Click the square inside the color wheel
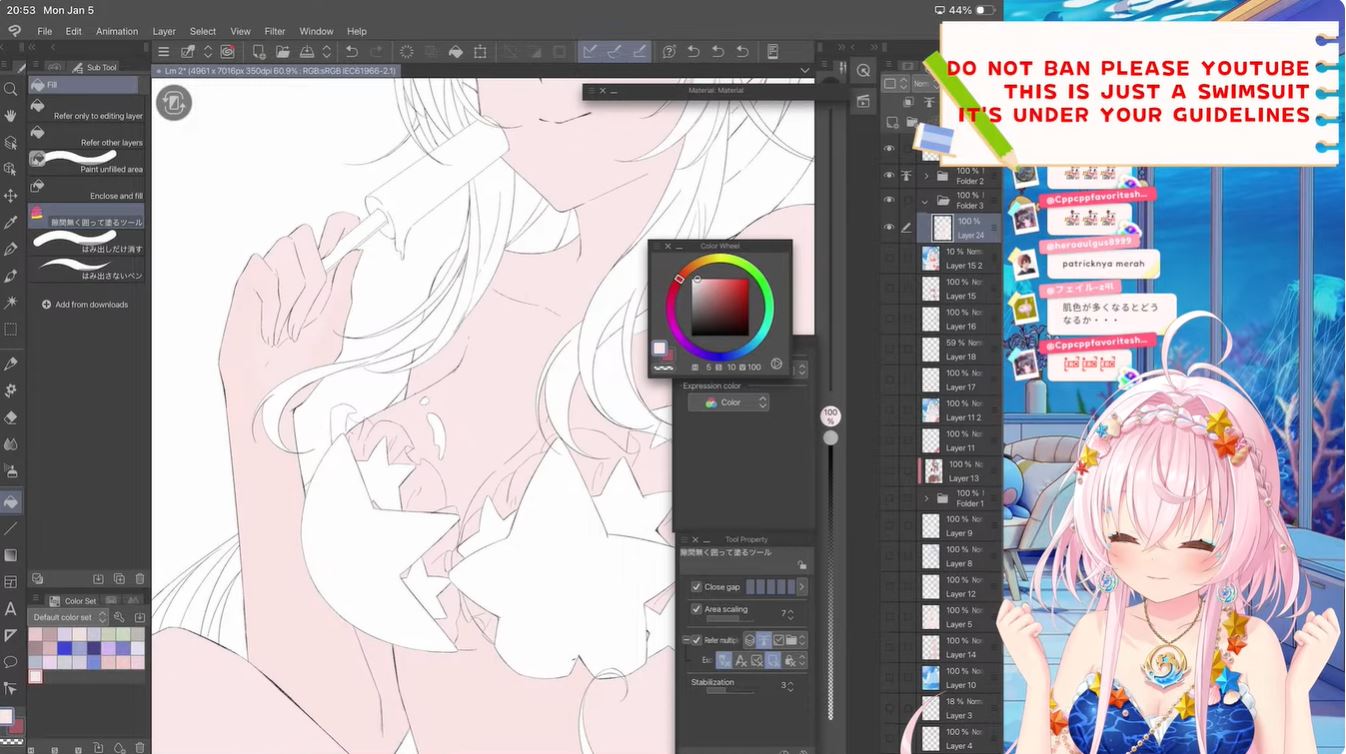 click(720, 306)
